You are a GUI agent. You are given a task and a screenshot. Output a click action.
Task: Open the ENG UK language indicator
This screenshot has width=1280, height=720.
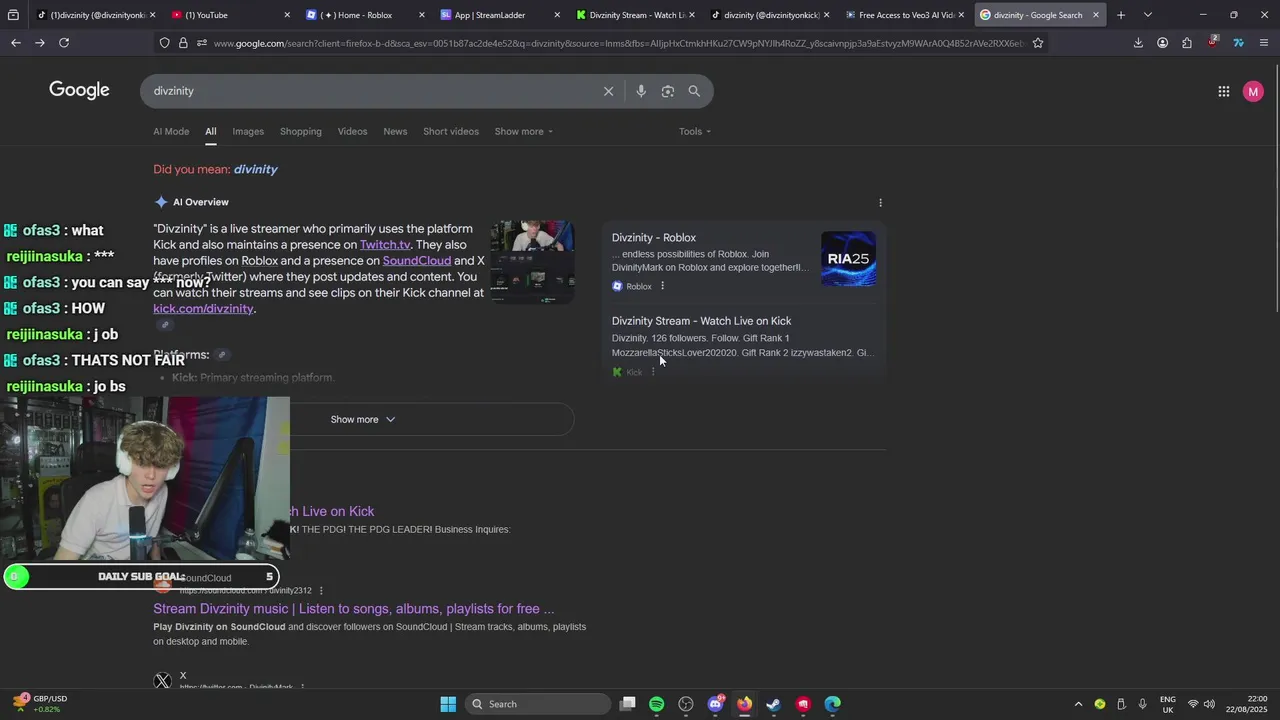click(1168, 704)
